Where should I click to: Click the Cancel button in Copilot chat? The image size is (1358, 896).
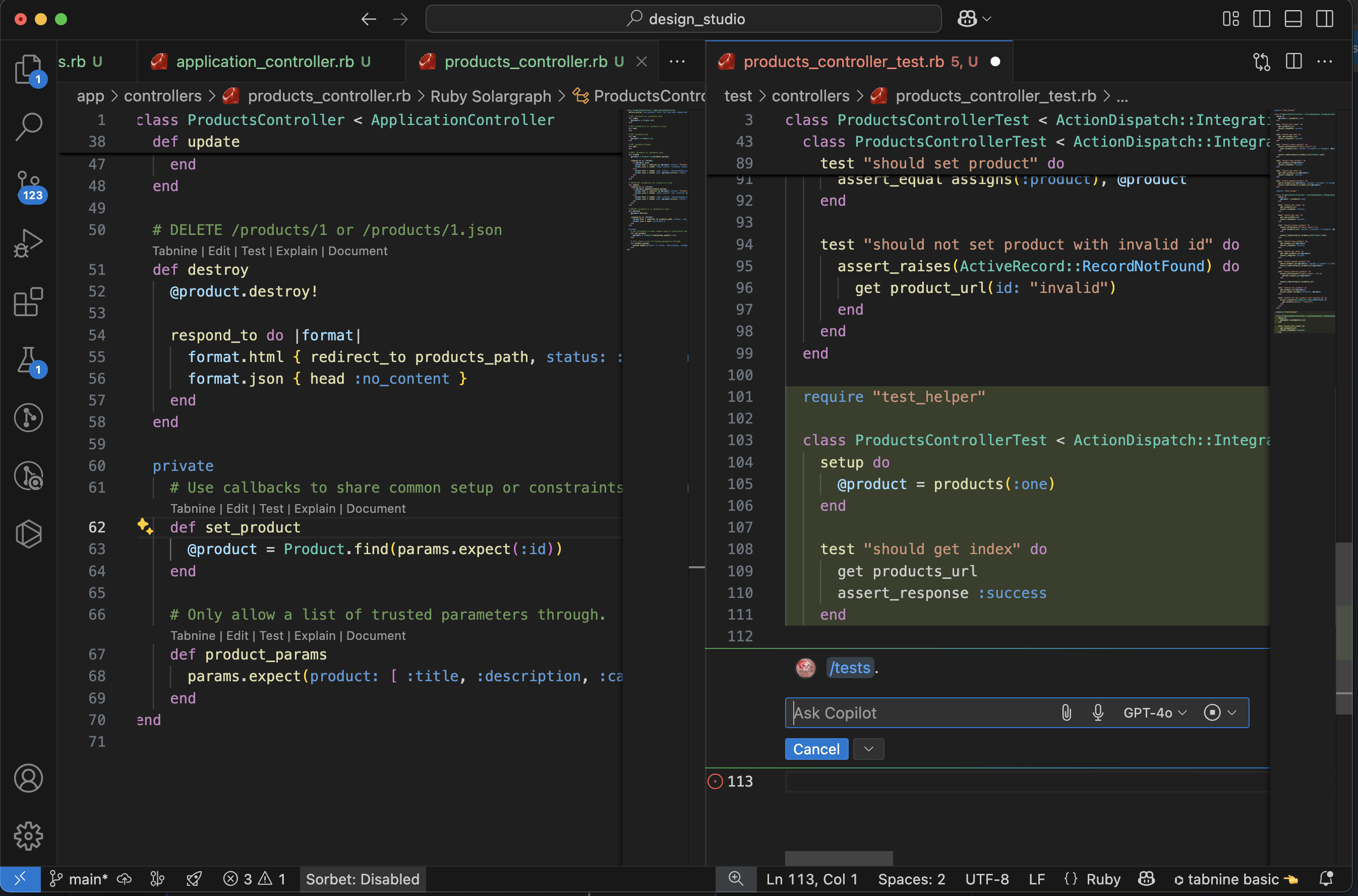point(816,749)
